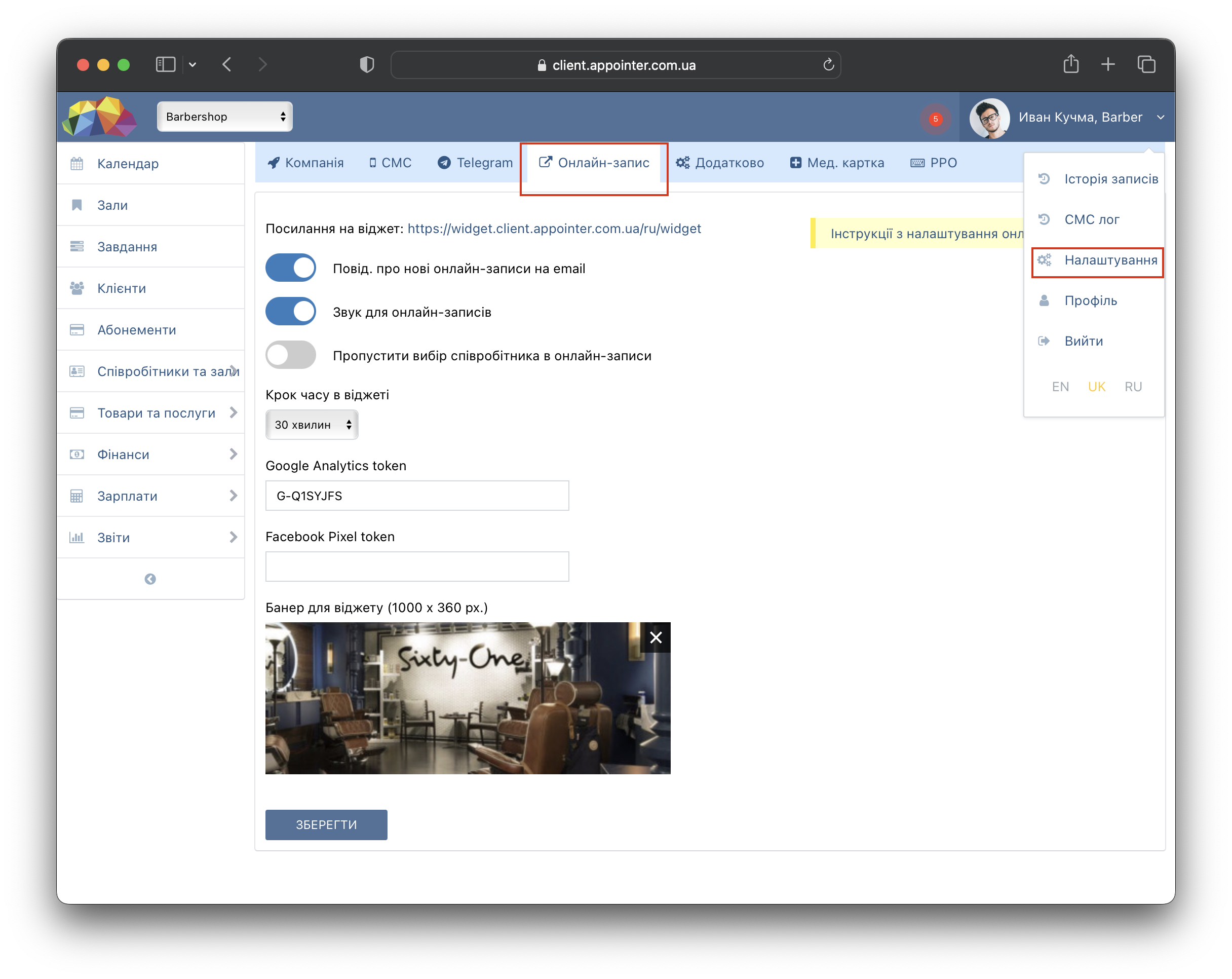Expand the Співробітники та зали submenu
Viewport: 1232px width, 979px height.
pyautogui.click(x=233, y=370)
